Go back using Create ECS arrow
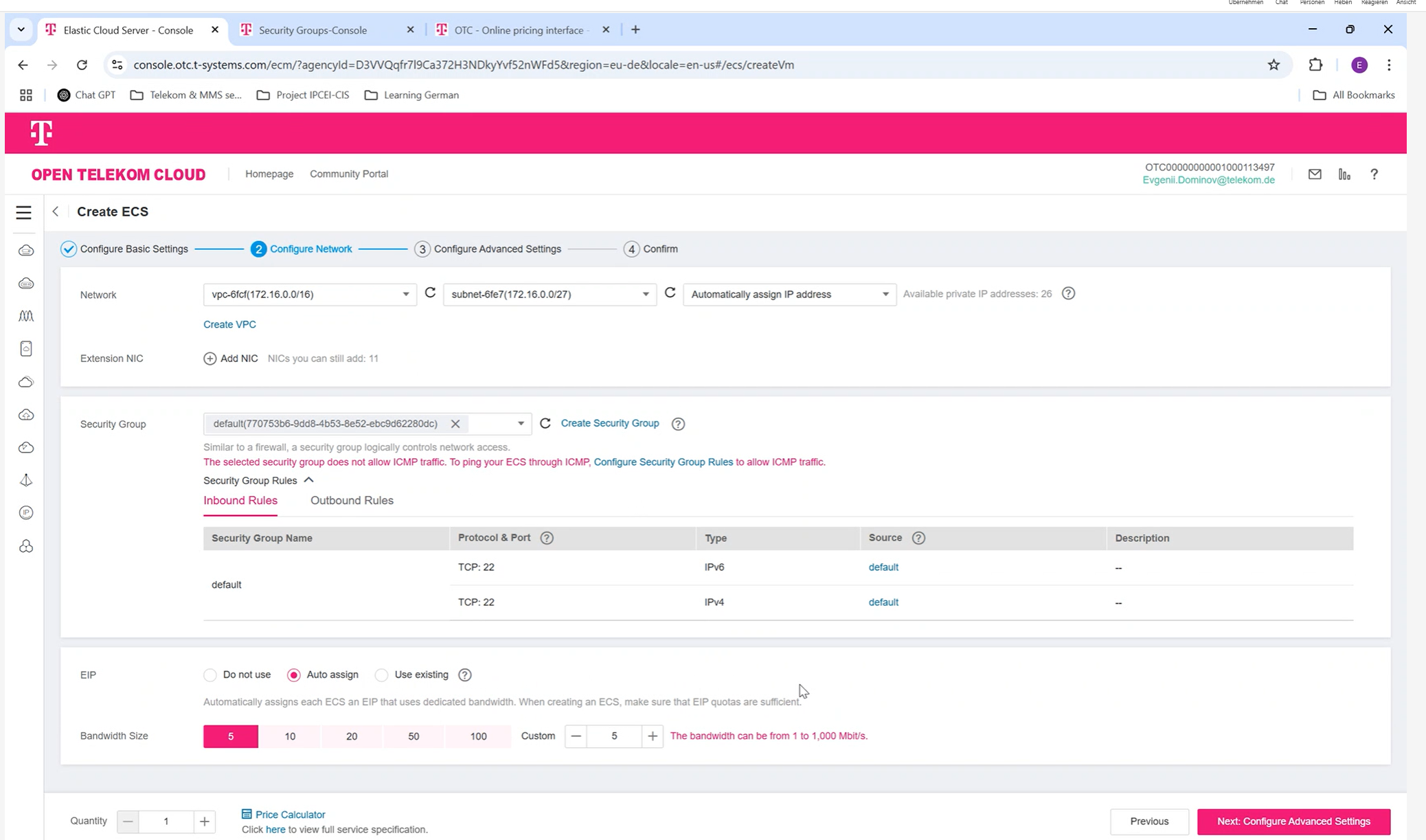 [x=56, y=212]
